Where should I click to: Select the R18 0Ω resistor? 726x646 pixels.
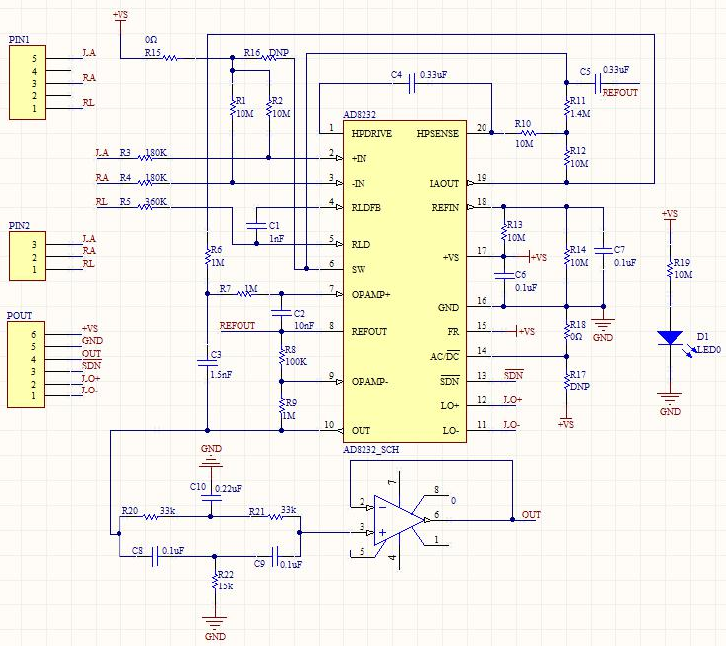[x=566, y=331]
